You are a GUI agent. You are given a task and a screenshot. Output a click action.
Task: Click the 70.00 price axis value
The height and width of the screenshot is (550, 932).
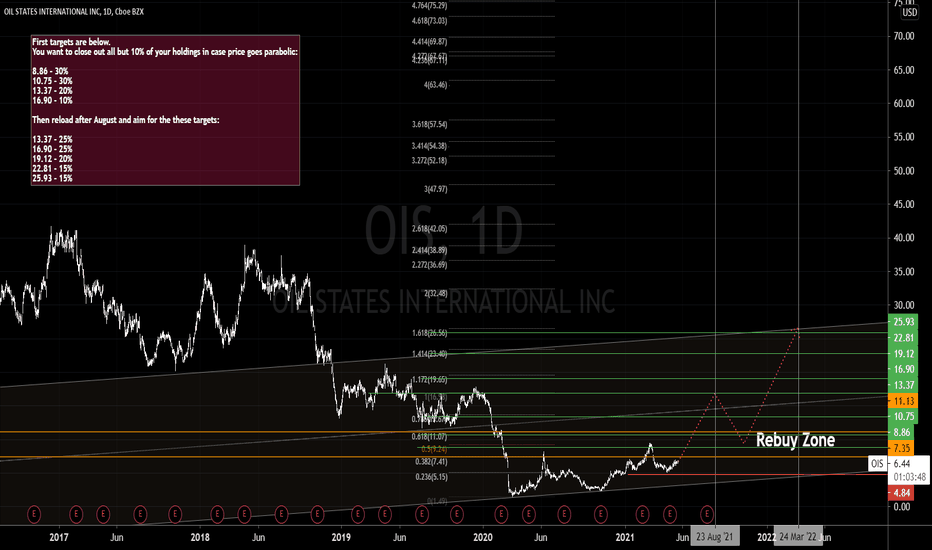[x=903, y=36]
